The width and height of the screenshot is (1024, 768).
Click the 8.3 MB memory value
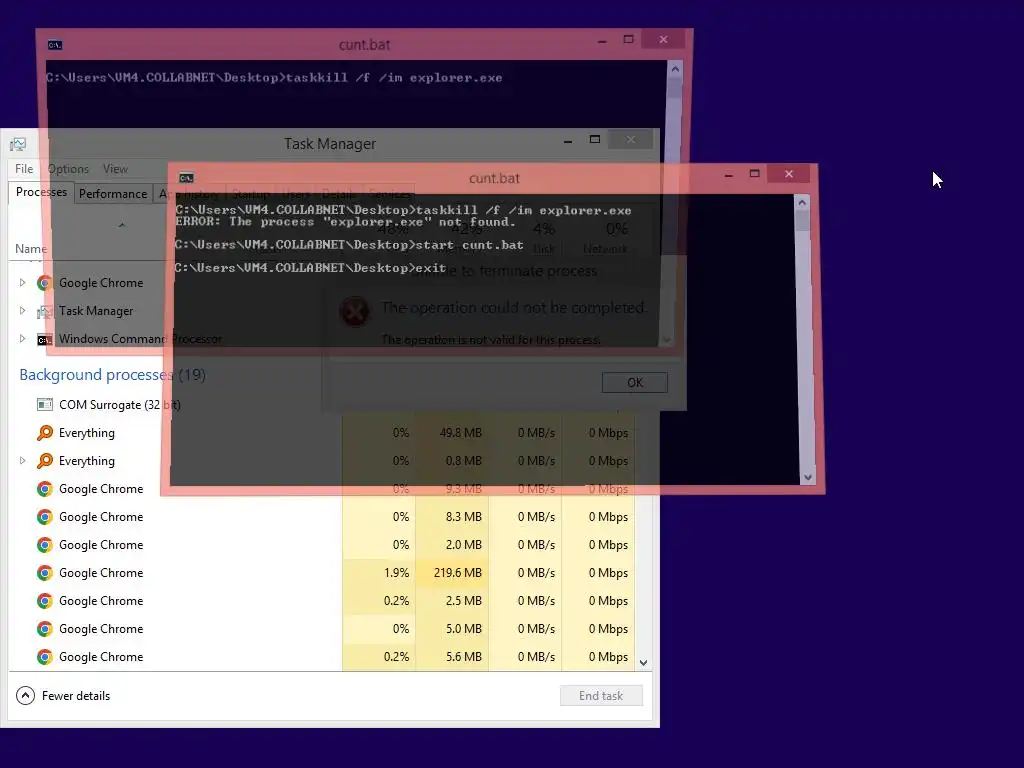click(x=464, y=517)
